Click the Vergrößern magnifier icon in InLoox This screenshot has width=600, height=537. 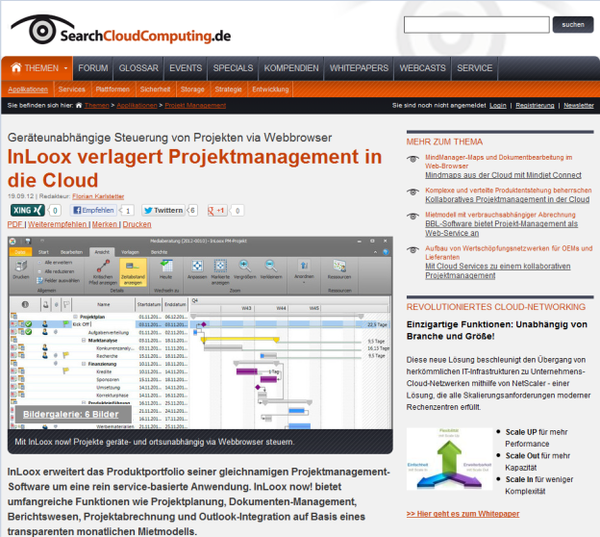tap(245, 265)
